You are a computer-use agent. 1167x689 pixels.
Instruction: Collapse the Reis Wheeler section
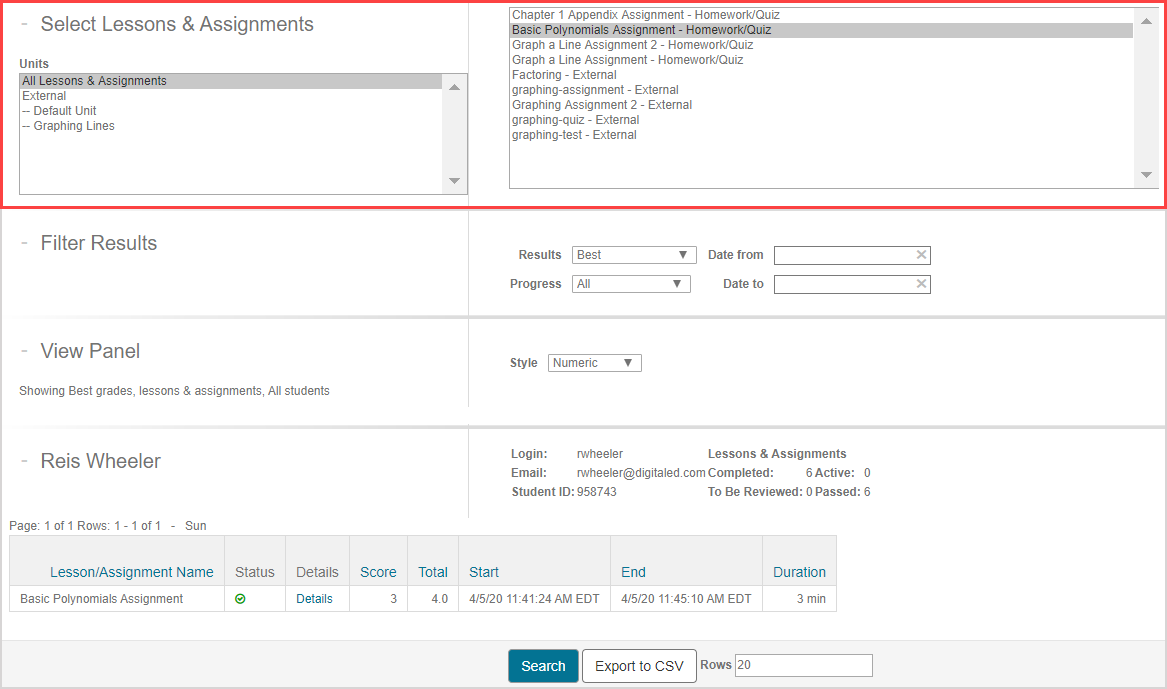pyautogui.click(x=24, y=461)
